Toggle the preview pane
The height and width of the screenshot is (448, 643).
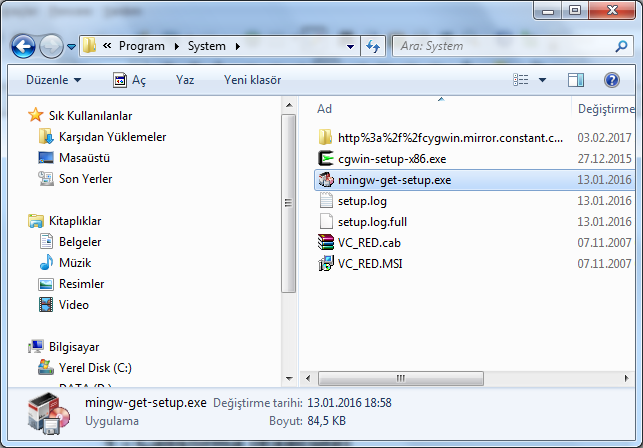tap(576, 80)
